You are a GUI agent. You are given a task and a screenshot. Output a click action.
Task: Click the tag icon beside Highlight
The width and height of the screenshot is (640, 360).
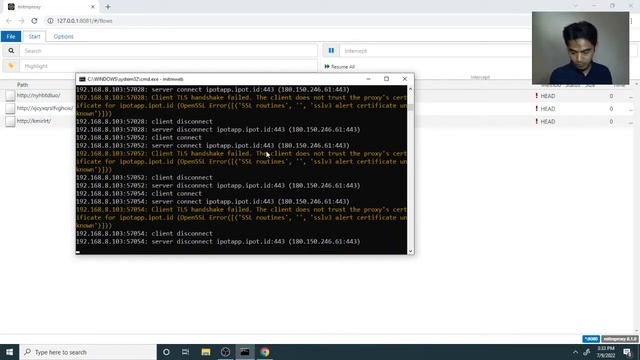[x=11, y=66]
